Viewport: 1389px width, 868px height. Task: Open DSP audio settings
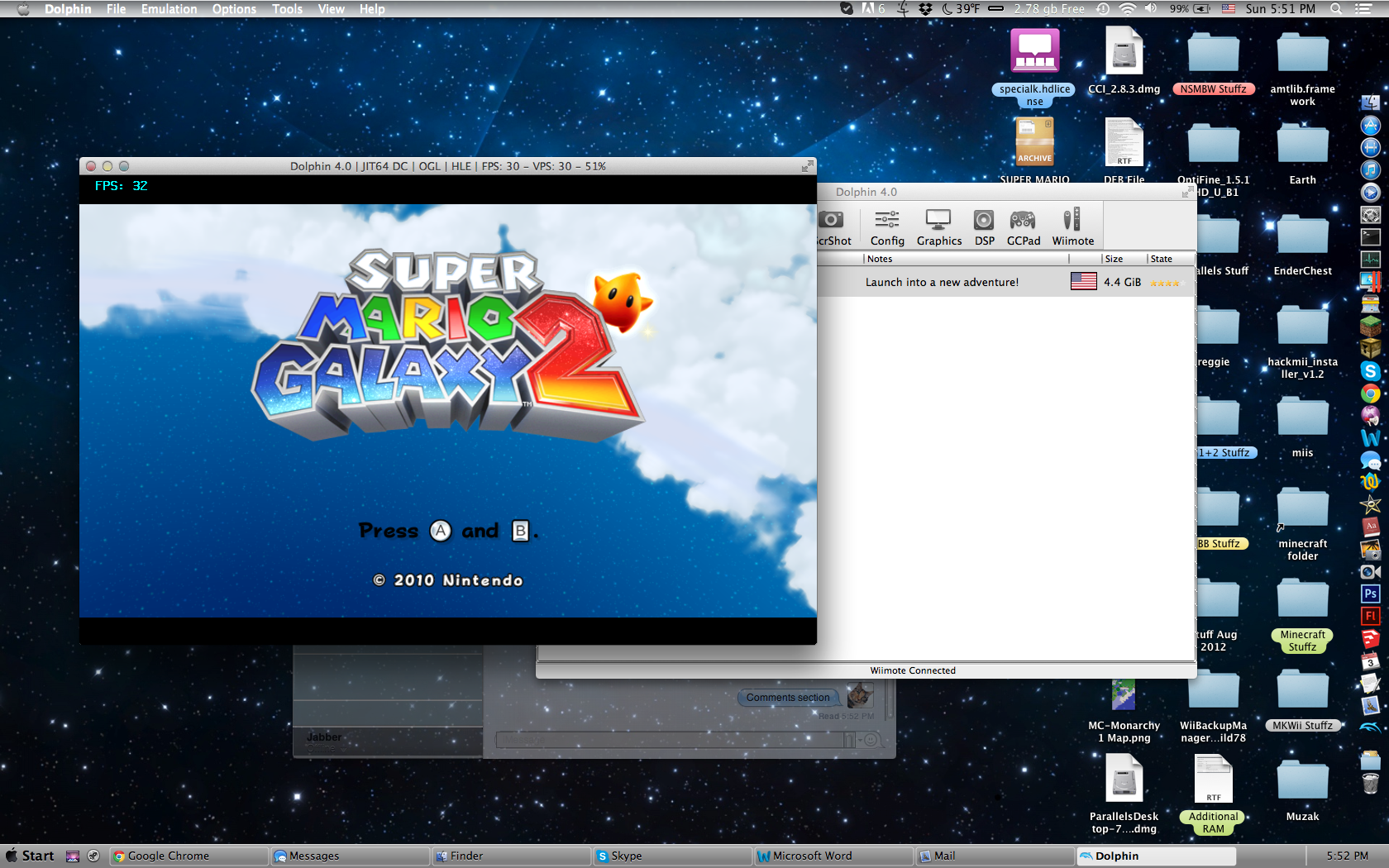984,227
